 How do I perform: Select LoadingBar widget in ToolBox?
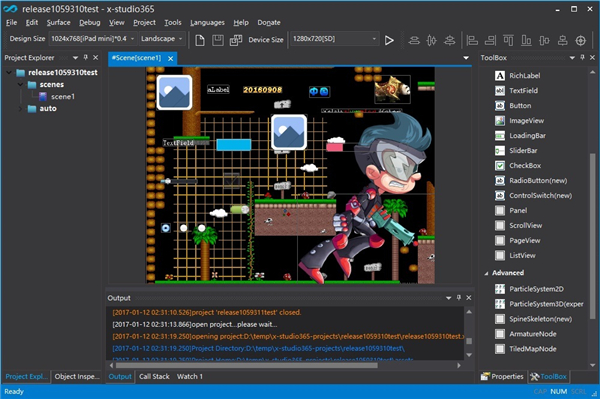pyautogui.click(x=520, y=135)
